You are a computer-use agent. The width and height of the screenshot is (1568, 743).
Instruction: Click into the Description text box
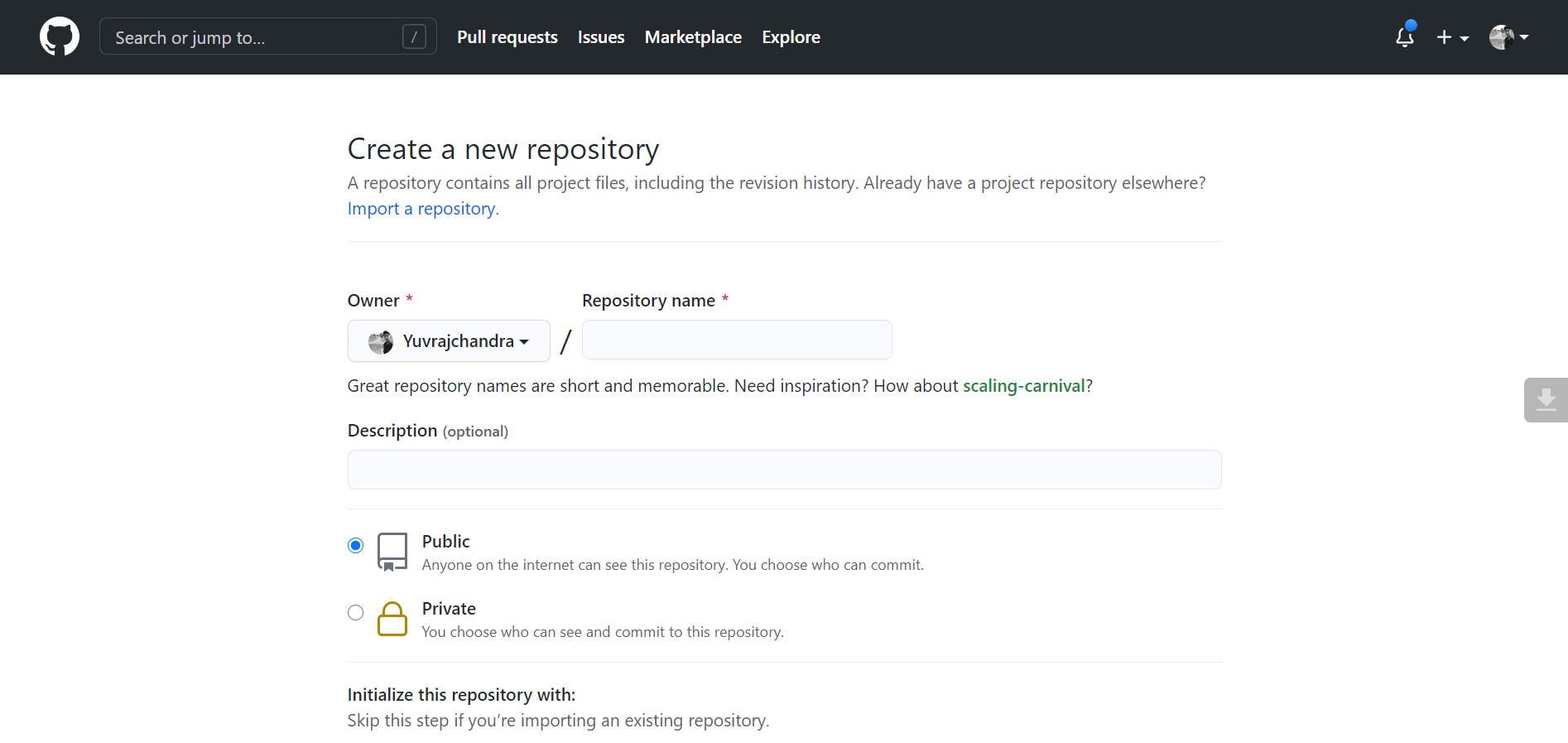pyautogui.click(x=784, y=470)
